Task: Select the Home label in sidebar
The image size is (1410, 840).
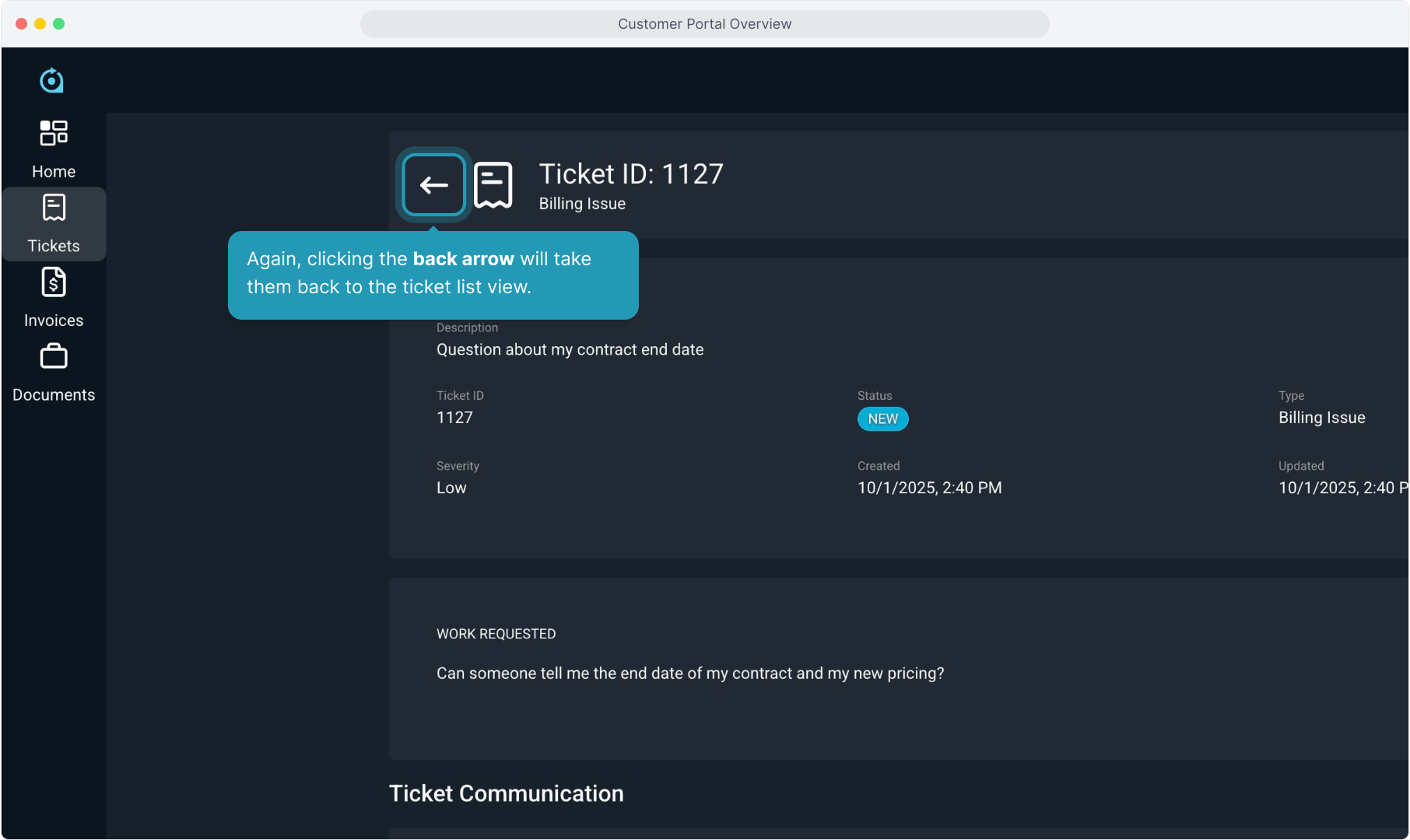Action: click(54, 172)
